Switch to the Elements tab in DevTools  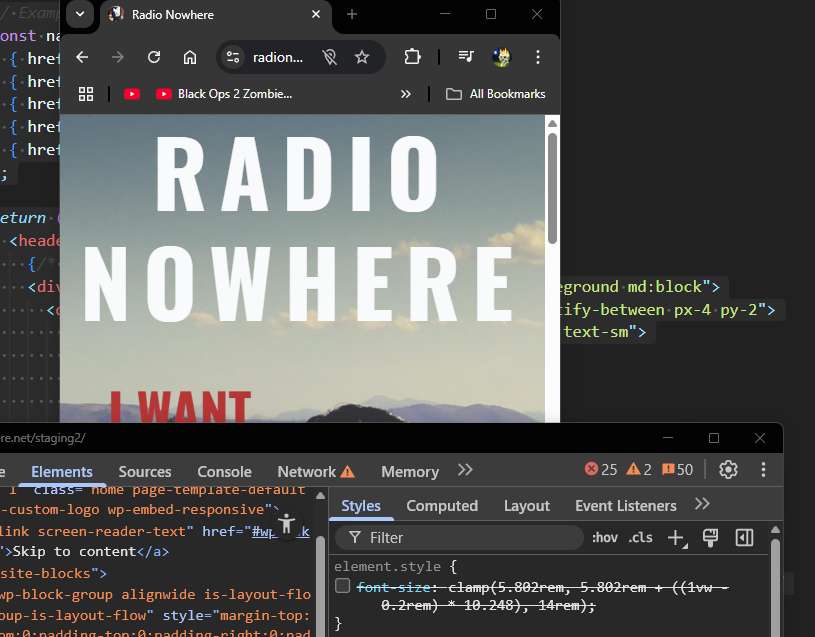coord(62,472)
